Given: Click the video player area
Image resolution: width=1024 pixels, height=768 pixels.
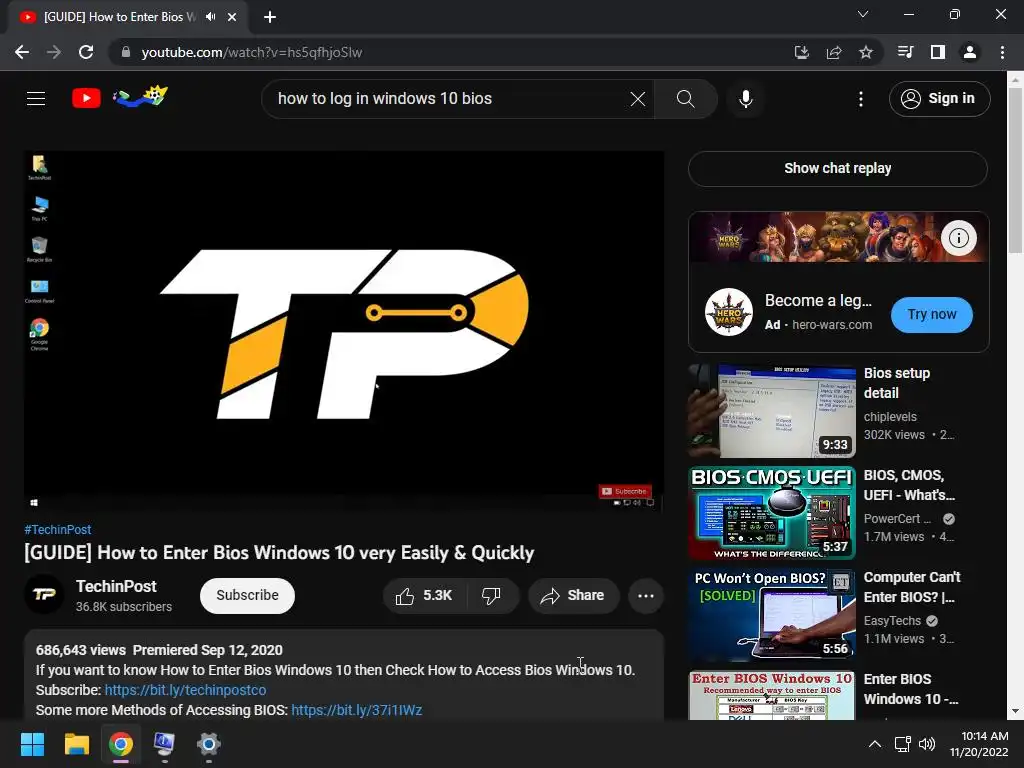Looking at the screenshot, I should 344,330.
